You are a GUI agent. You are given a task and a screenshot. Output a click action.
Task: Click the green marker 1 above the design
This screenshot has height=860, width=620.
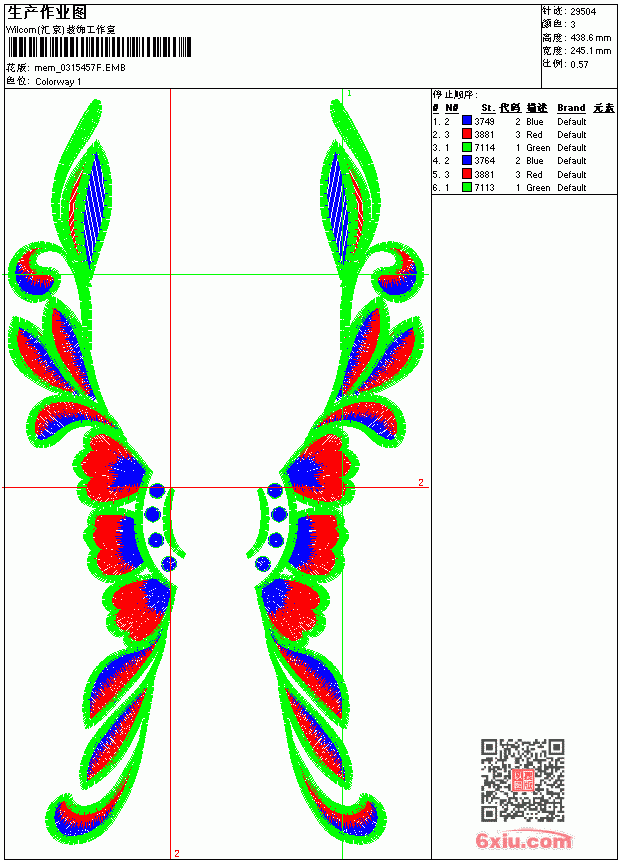pos(350,94)
